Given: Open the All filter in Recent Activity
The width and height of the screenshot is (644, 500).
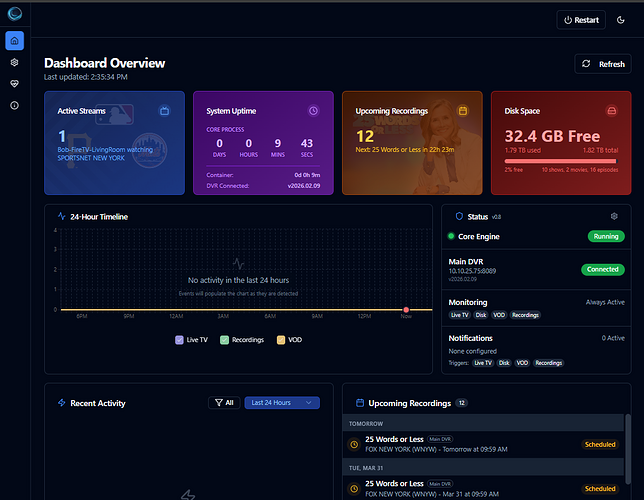Looking at the screenshot, I should (x=224, y=402).
